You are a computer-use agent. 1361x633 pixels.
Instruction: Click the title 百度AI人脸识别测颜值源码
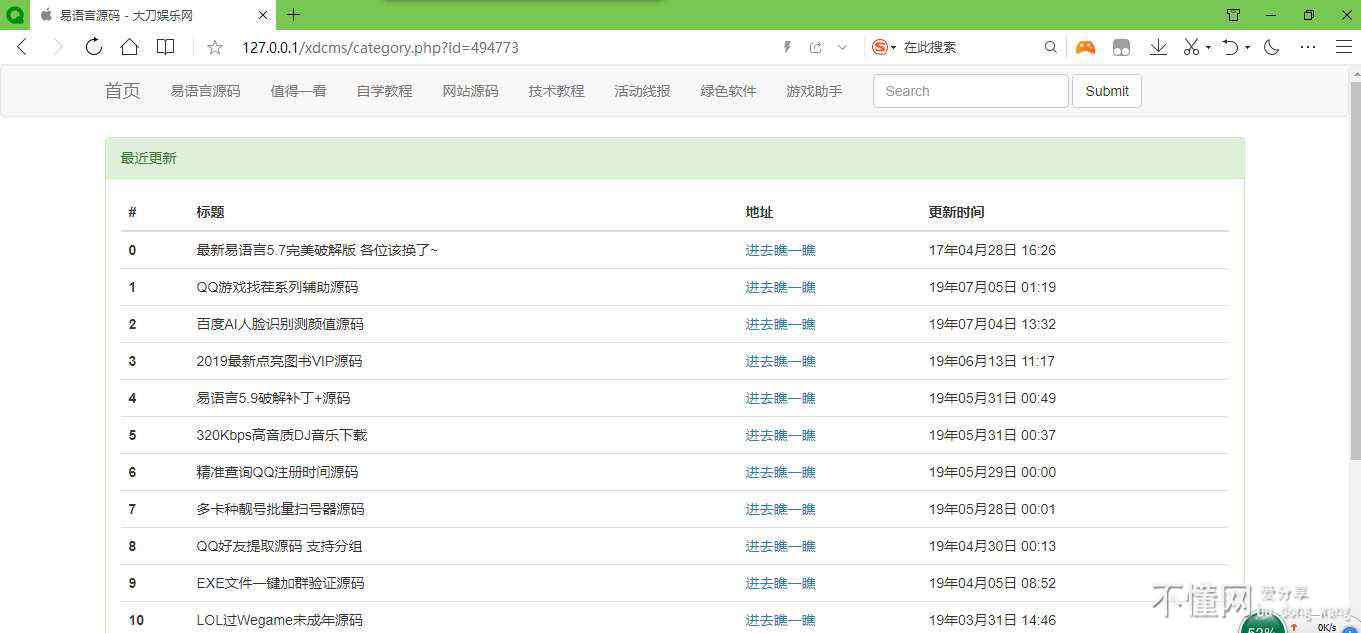click(x=280, y=324)
